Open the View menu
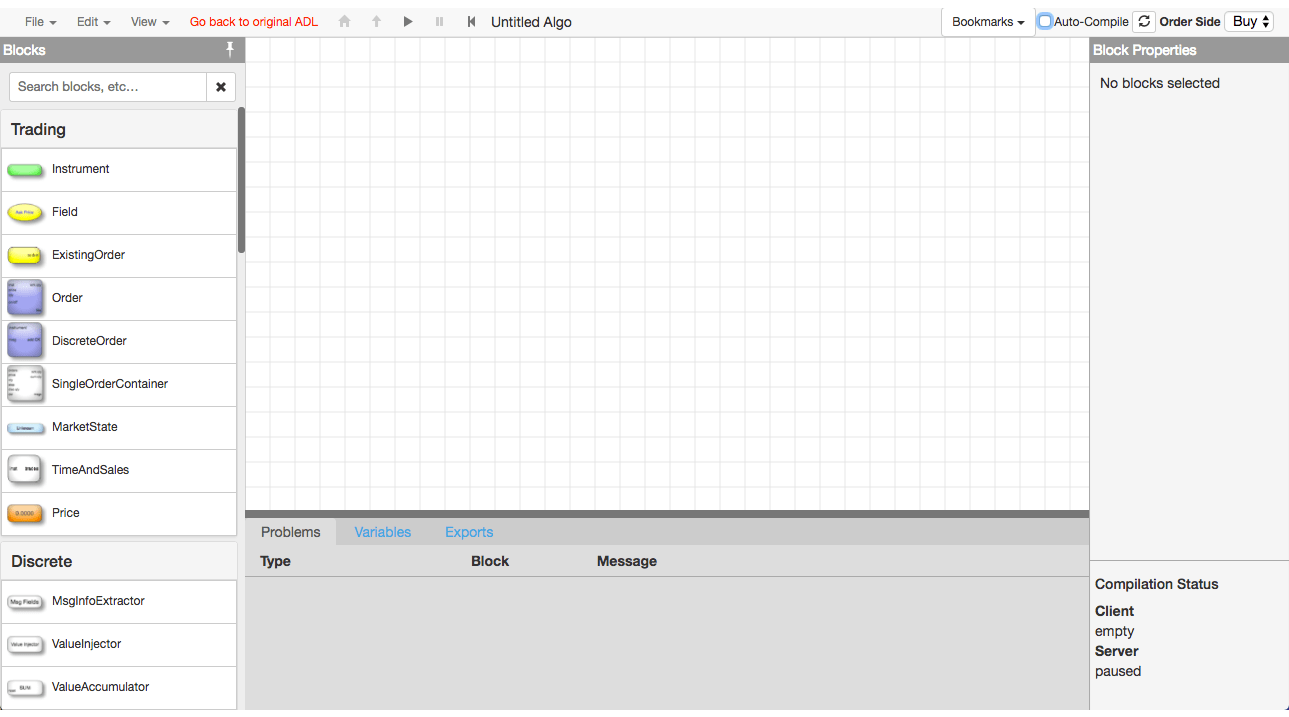 click(150, 21)
